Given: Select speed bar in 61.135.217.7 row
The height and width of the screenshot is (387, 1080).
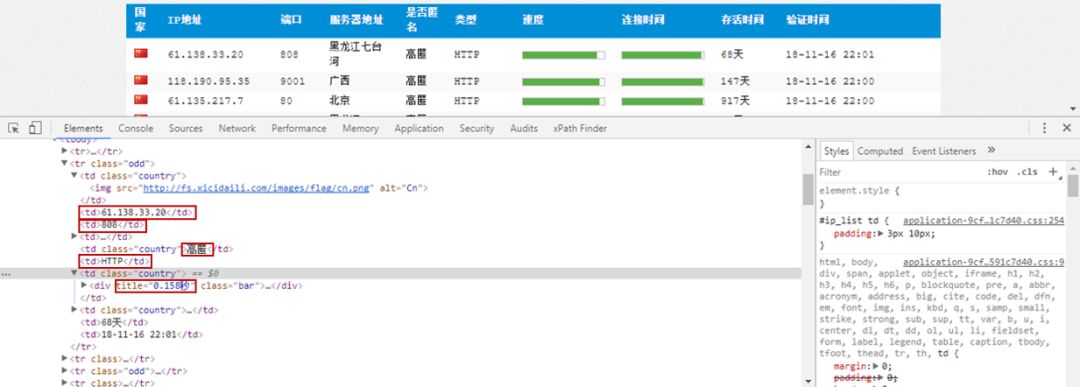Looking at the screenshot, I should point(563,101).
